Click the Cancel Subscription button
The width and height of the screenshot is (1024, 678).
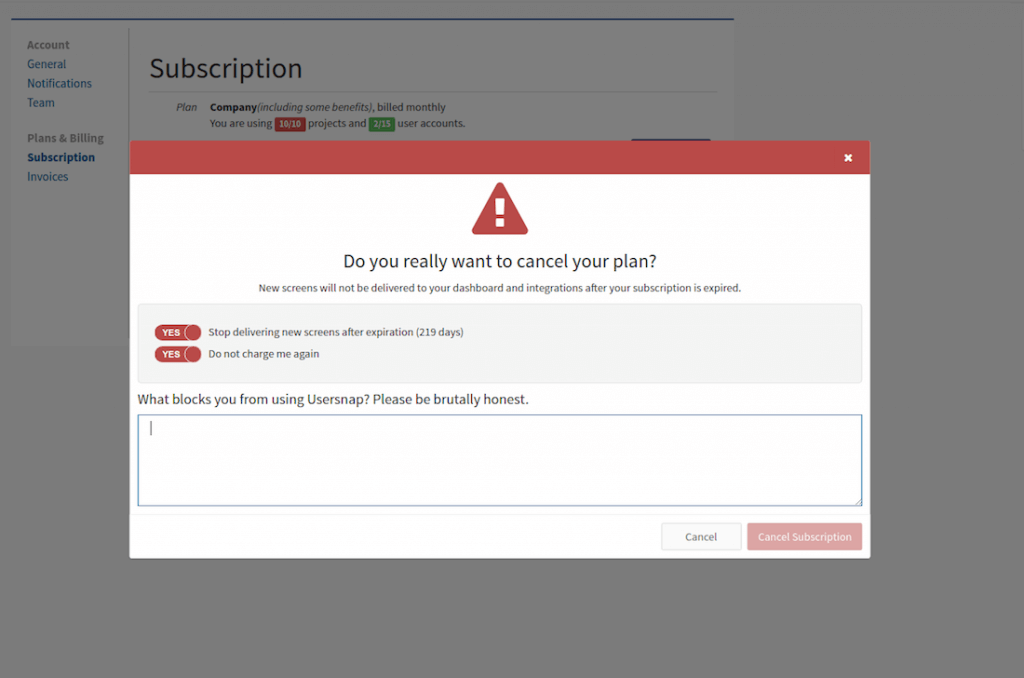click(x=805, y=536)
